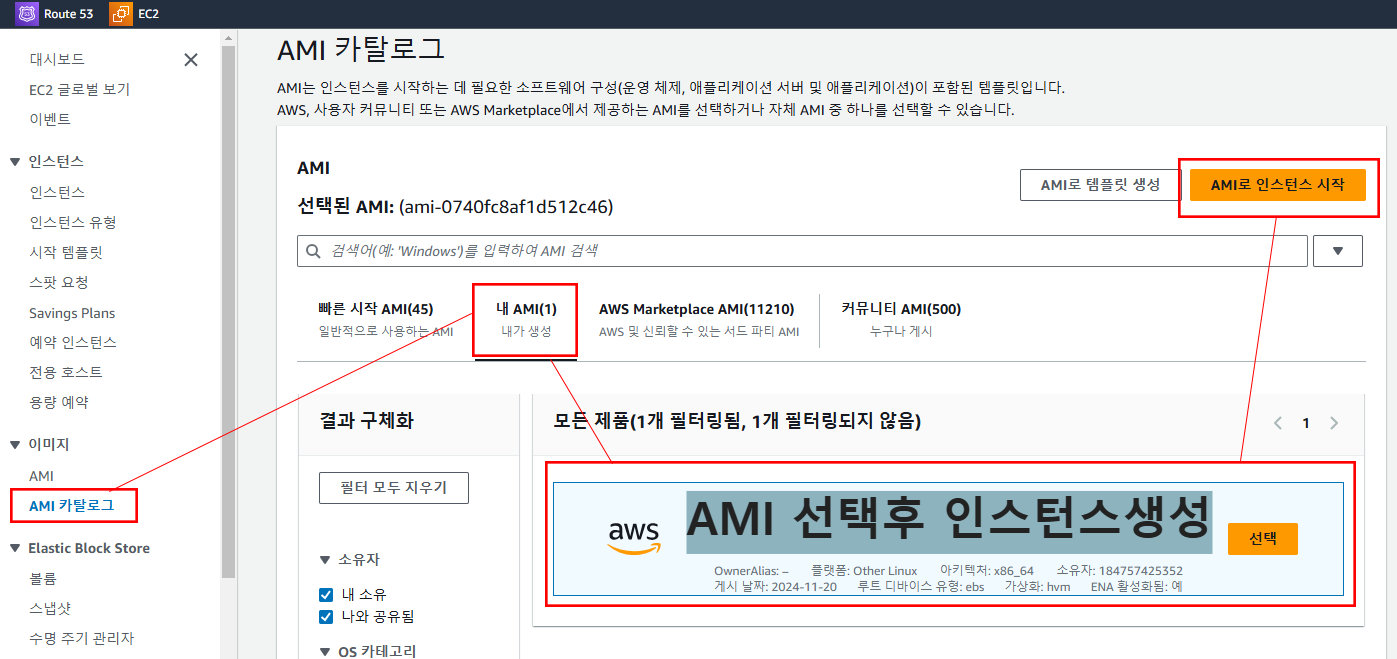Image resolution: width=1397 pixels, height=659 pixels.
Task: Click the 'AMI로 인스턴스 시작' button
Action: click(x=1278, y=185)
